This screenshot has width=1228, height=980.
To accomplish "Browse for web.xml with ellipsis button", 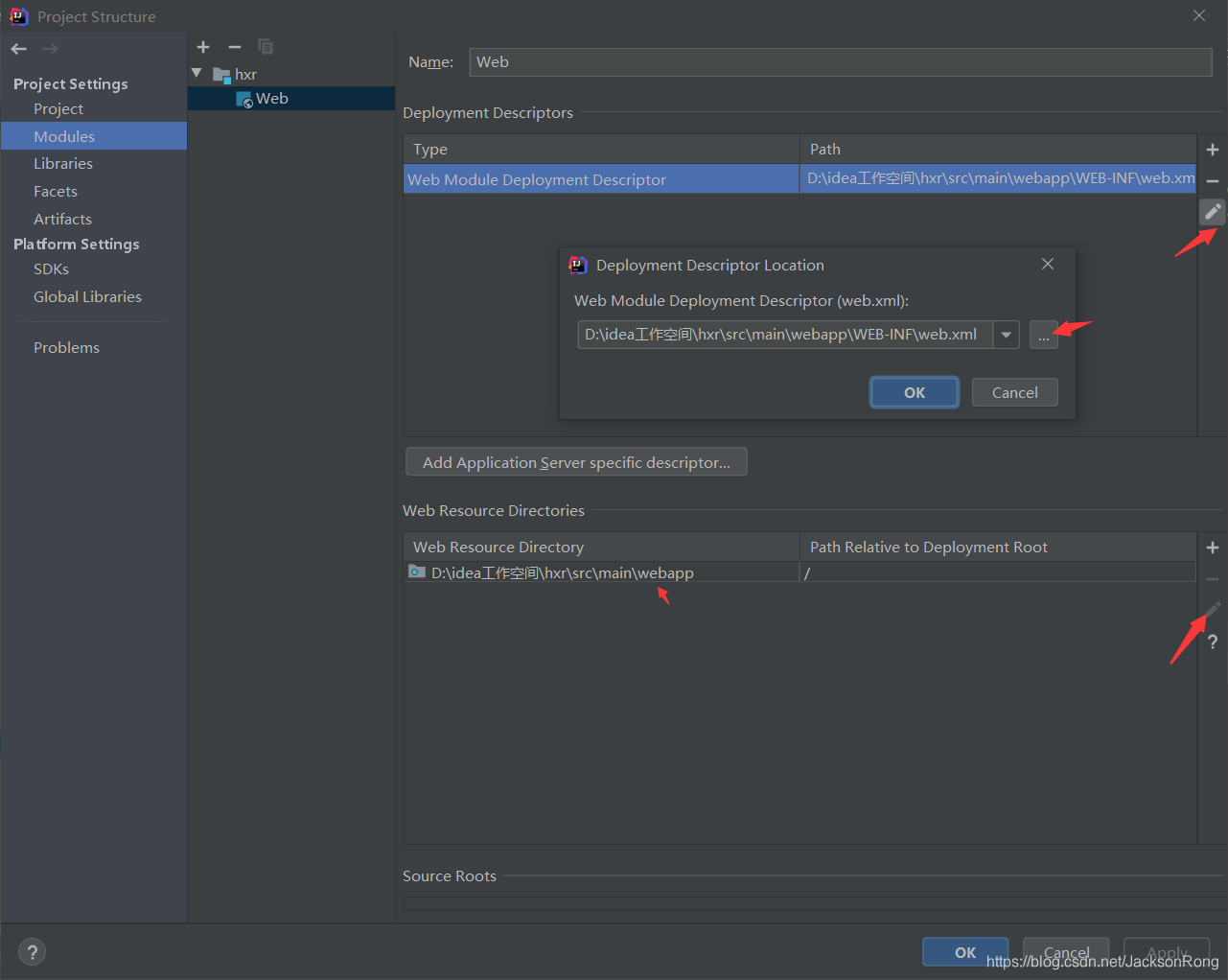I will (x=1043, y=335).
